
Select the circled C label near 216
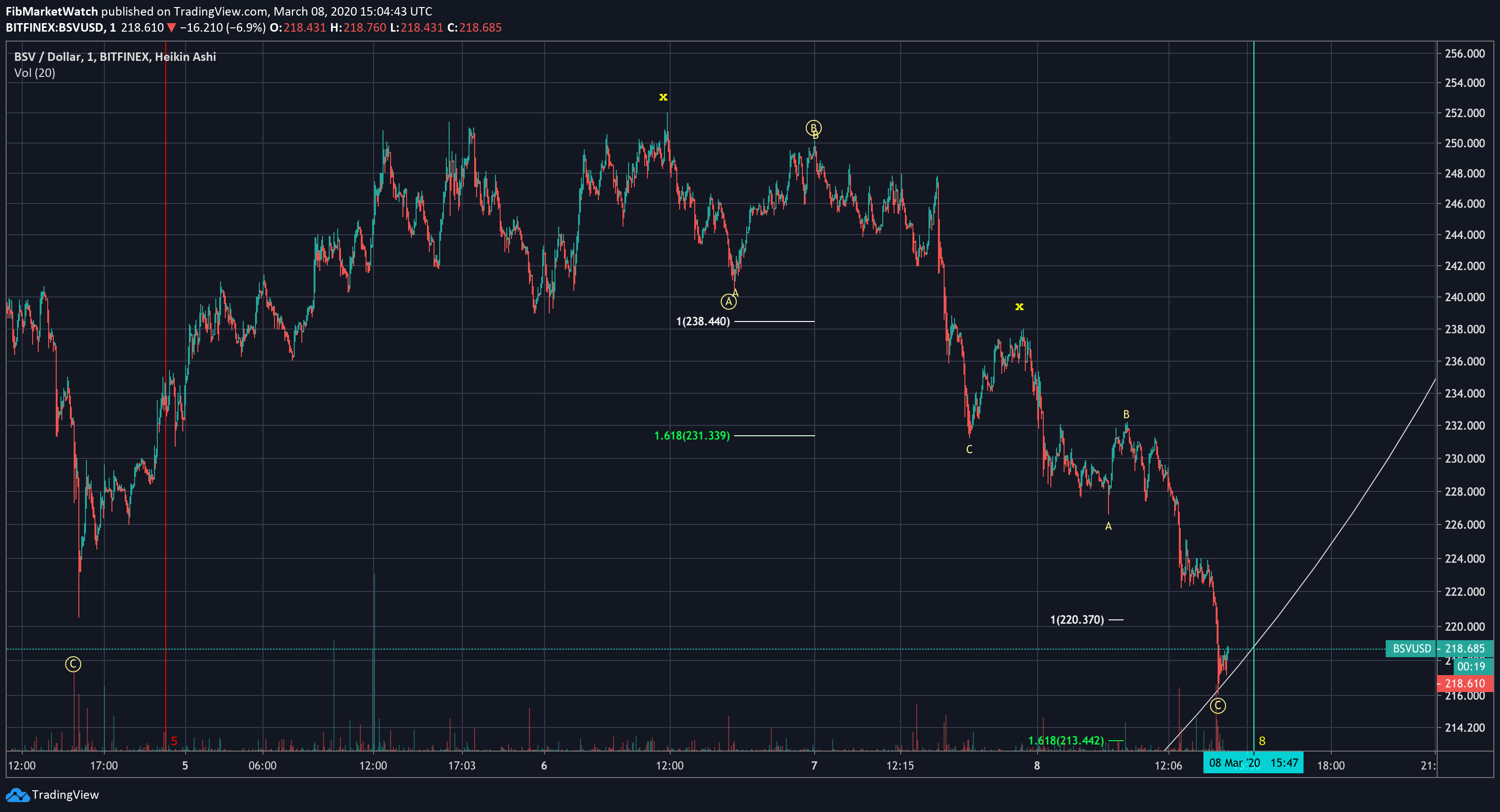click(x=1218, y=705)
